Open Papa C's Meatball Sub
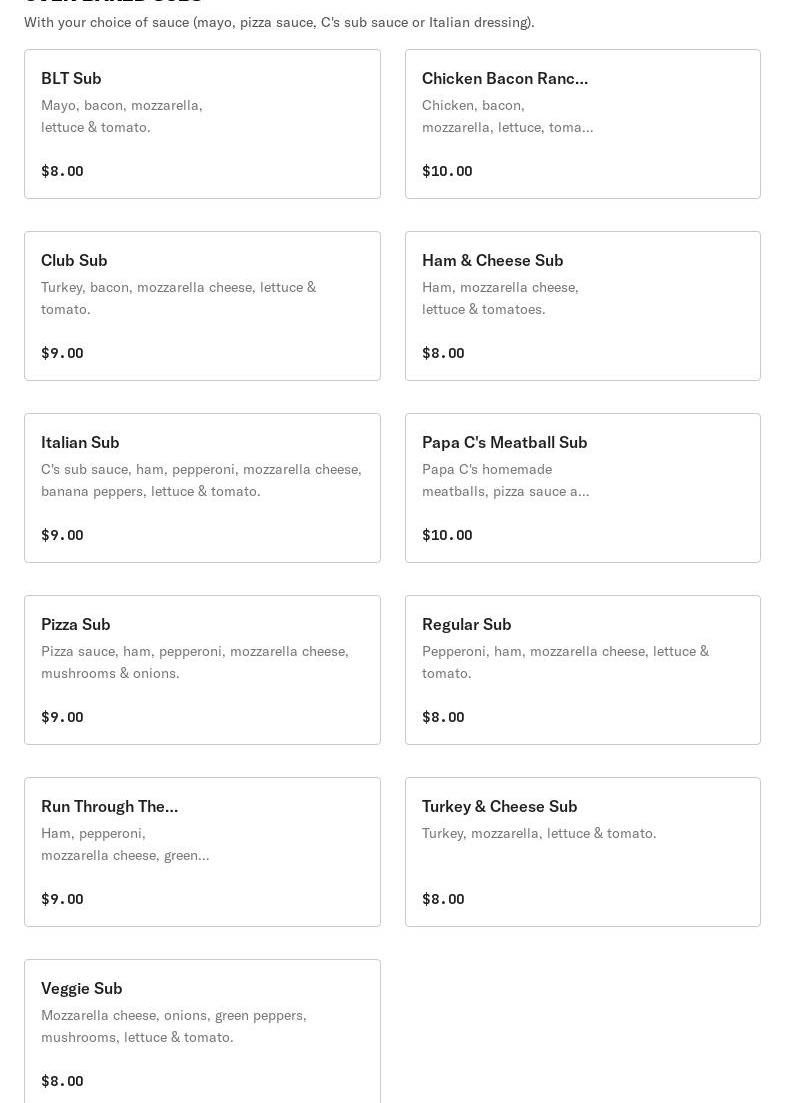This screenshot has width=785, height=1103. click(x=582, y=488)
